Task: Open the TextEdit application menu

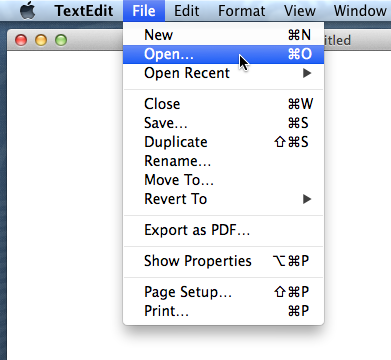Action: [84, 11]
